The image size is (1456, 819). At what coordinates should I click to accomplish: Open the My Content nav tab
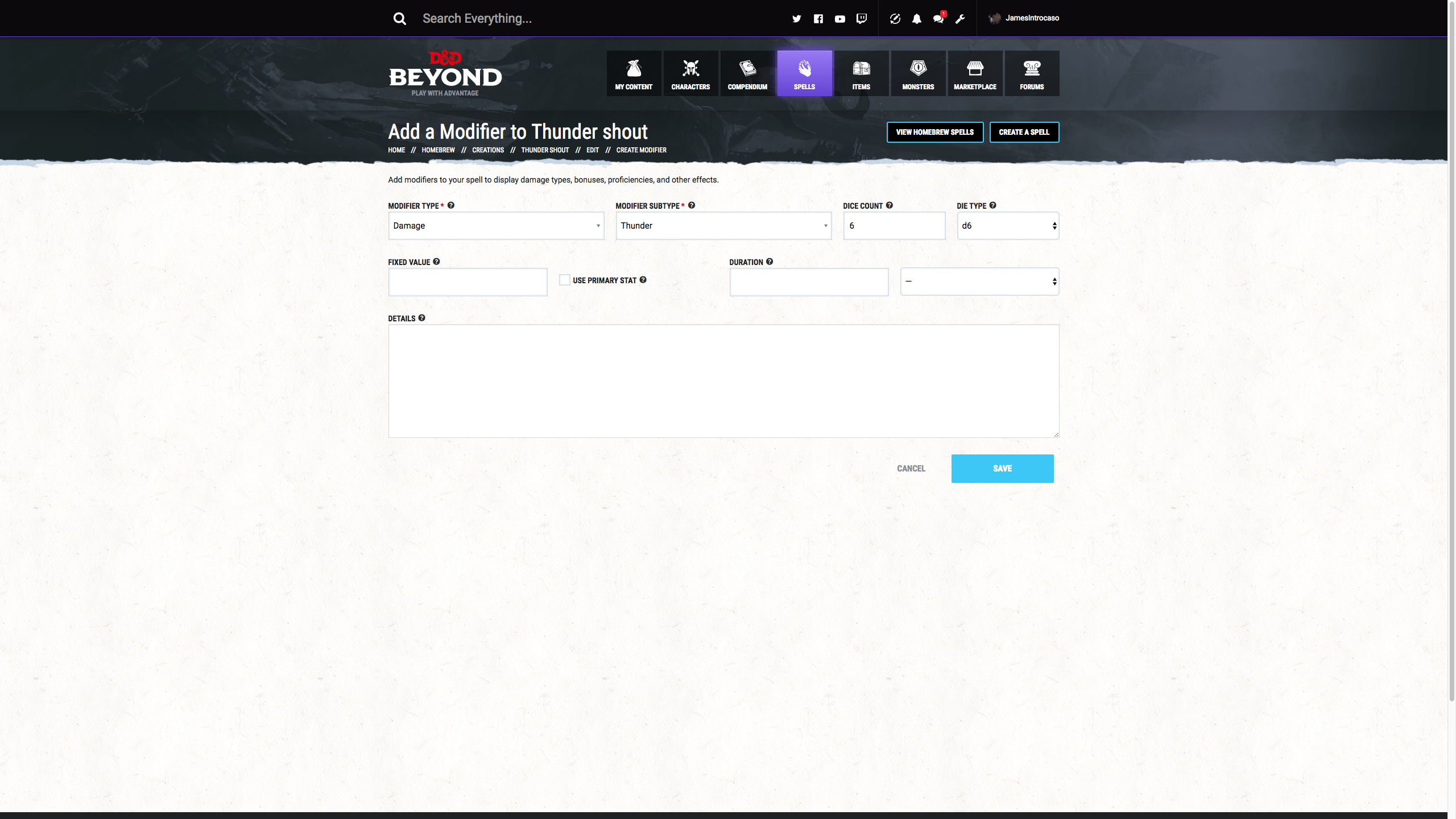634,73
